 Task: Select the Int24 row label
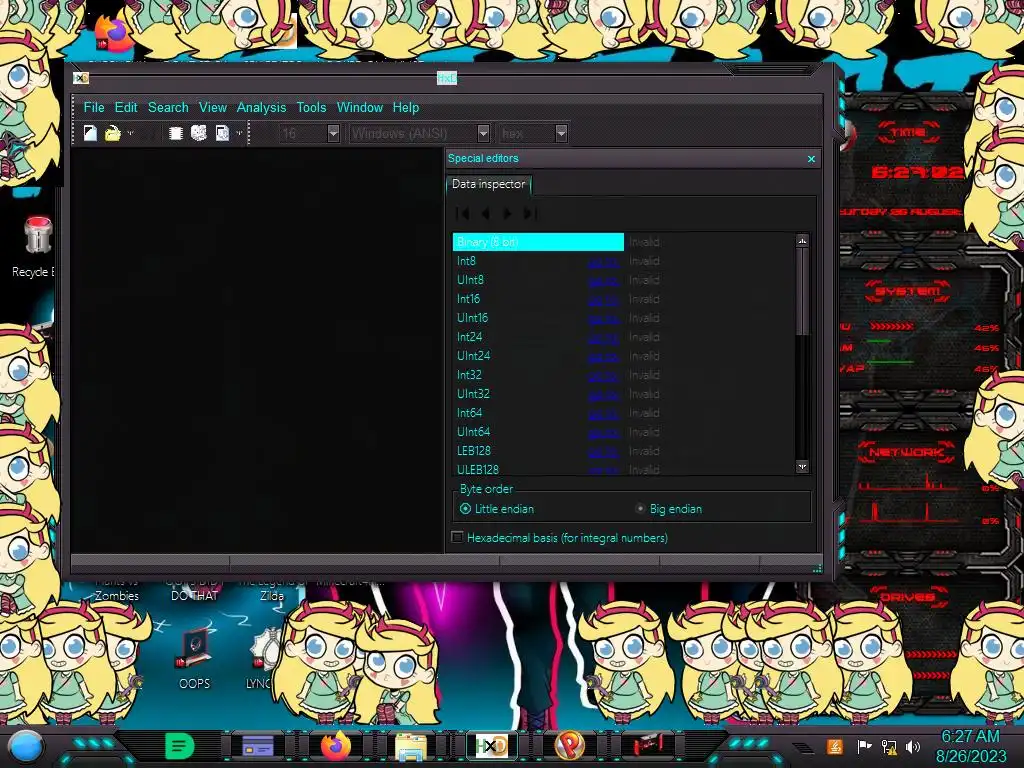point(470,336)
